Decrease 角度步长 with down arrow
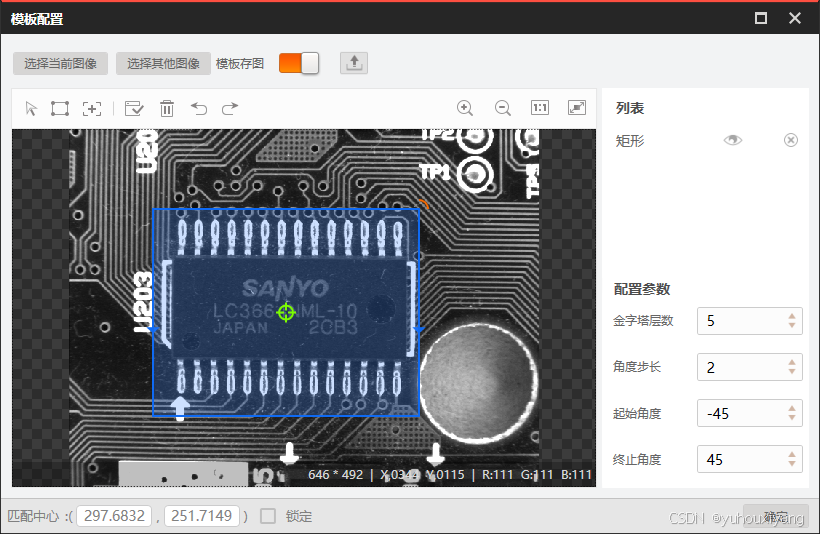 coord(792,371)
